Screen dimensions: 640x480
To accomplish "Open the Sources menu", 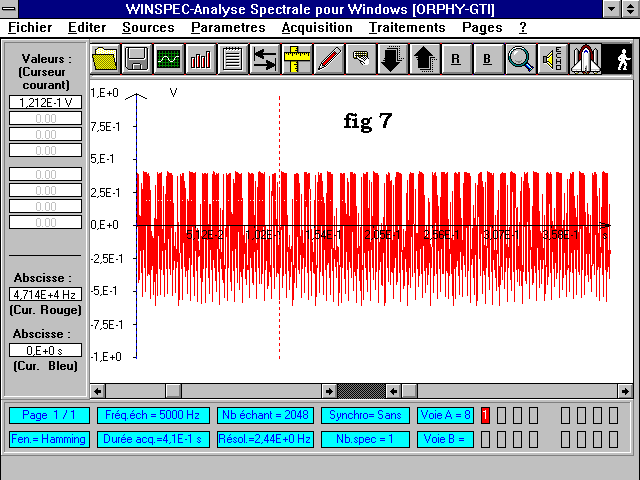I will (148, 27).
